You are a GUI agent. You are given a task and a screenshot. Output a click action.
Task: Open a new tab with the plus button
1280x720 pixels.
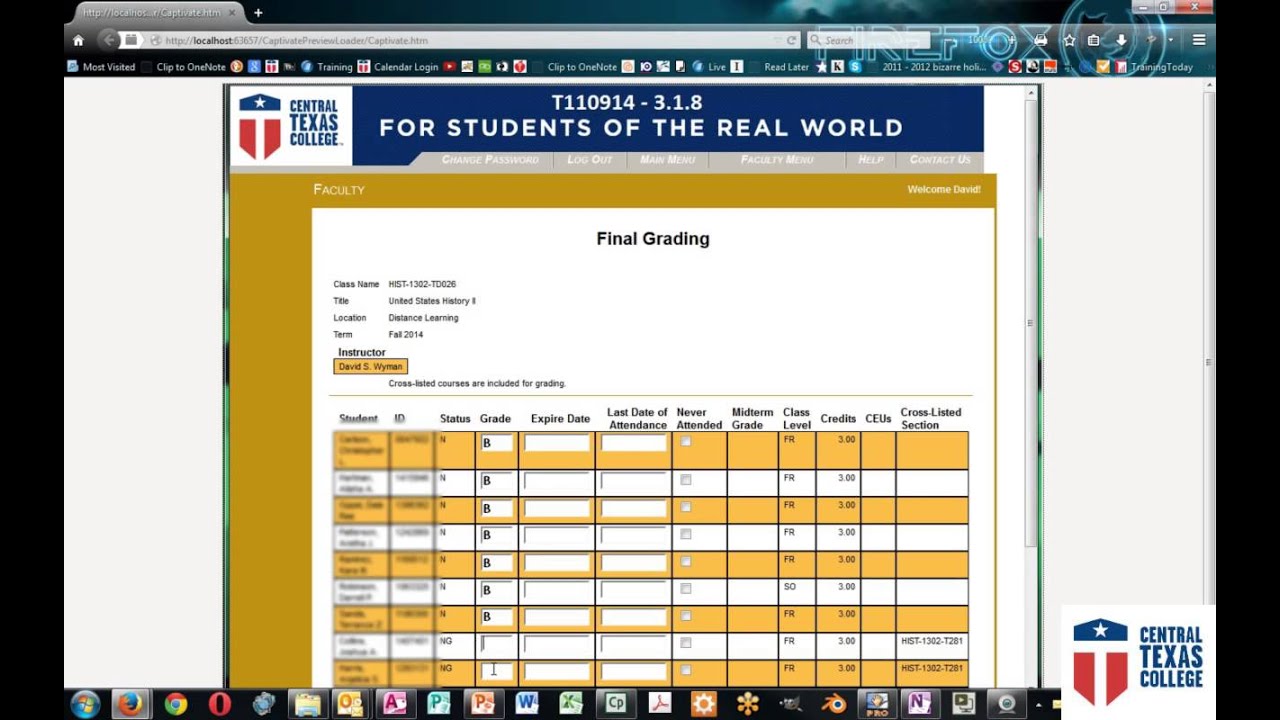[258, 13]
